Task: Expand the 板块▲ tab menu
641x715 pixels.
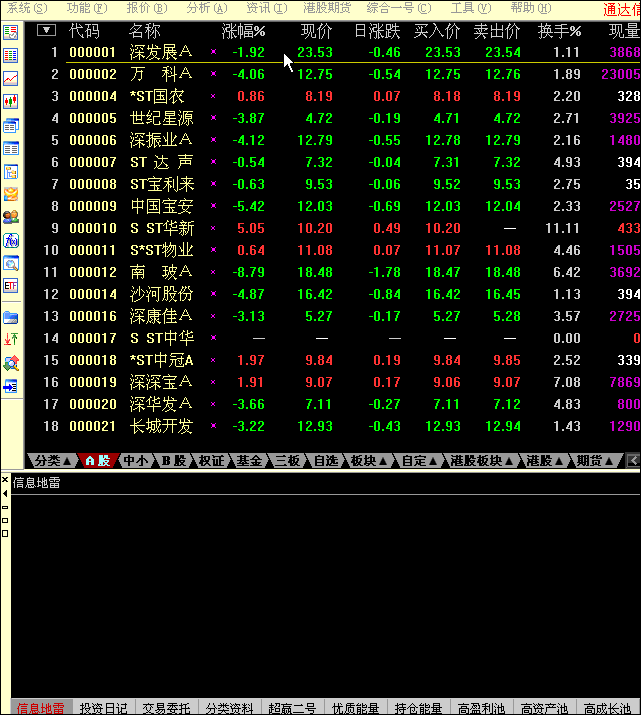Action: point(368,461)
